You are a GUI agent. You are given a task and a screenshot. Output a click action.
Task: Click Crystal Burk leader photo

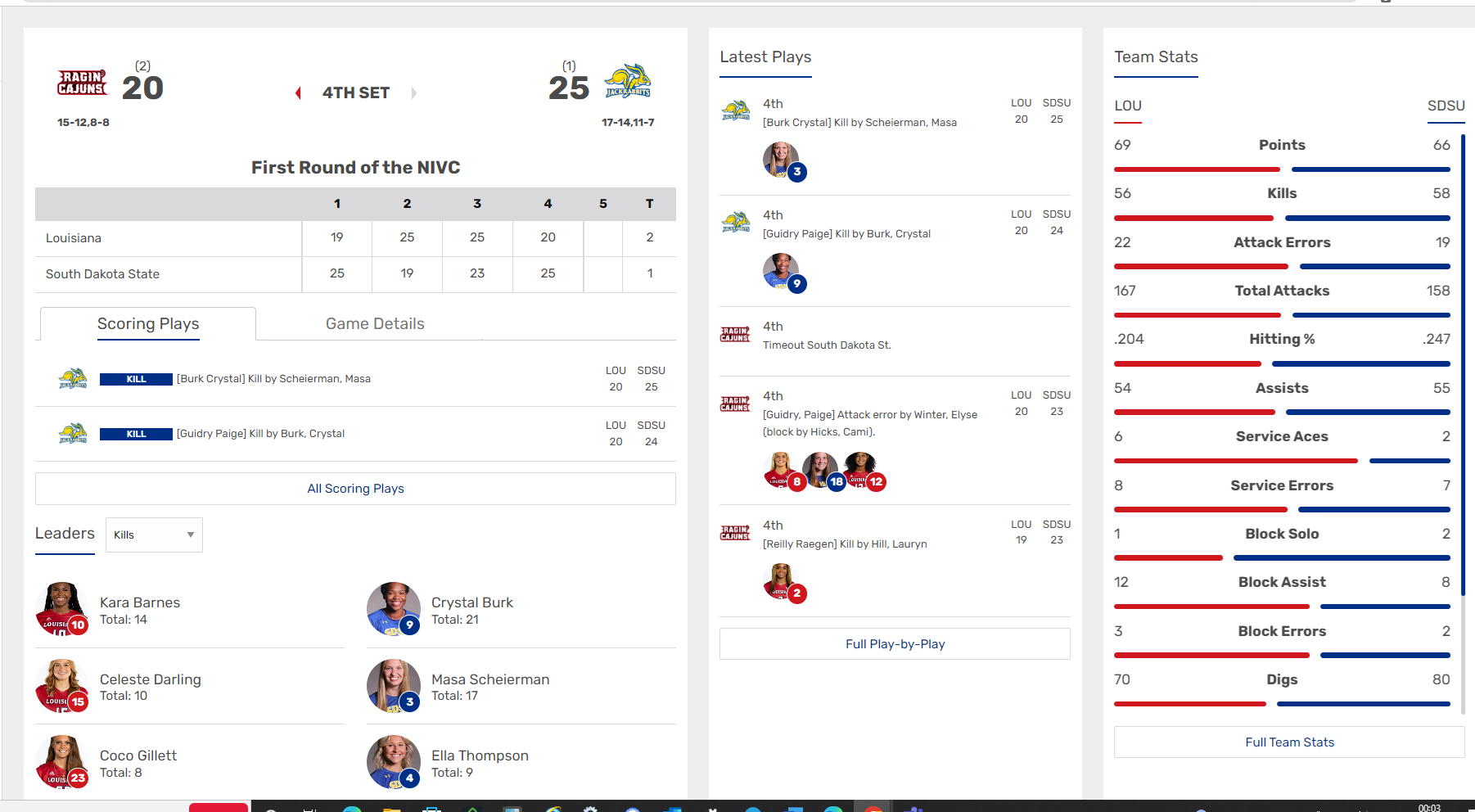click(393, 608)
